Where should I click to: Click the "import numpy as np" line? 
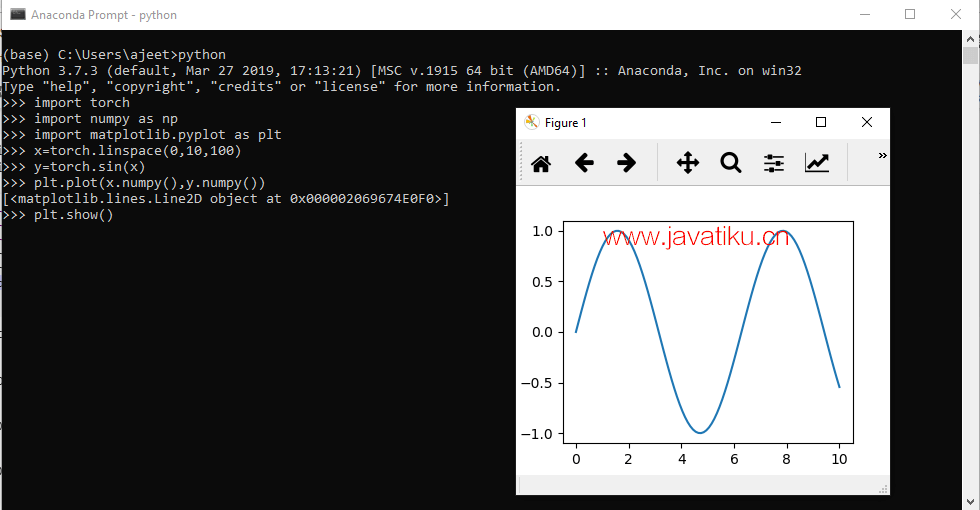(x=90, y=119)
